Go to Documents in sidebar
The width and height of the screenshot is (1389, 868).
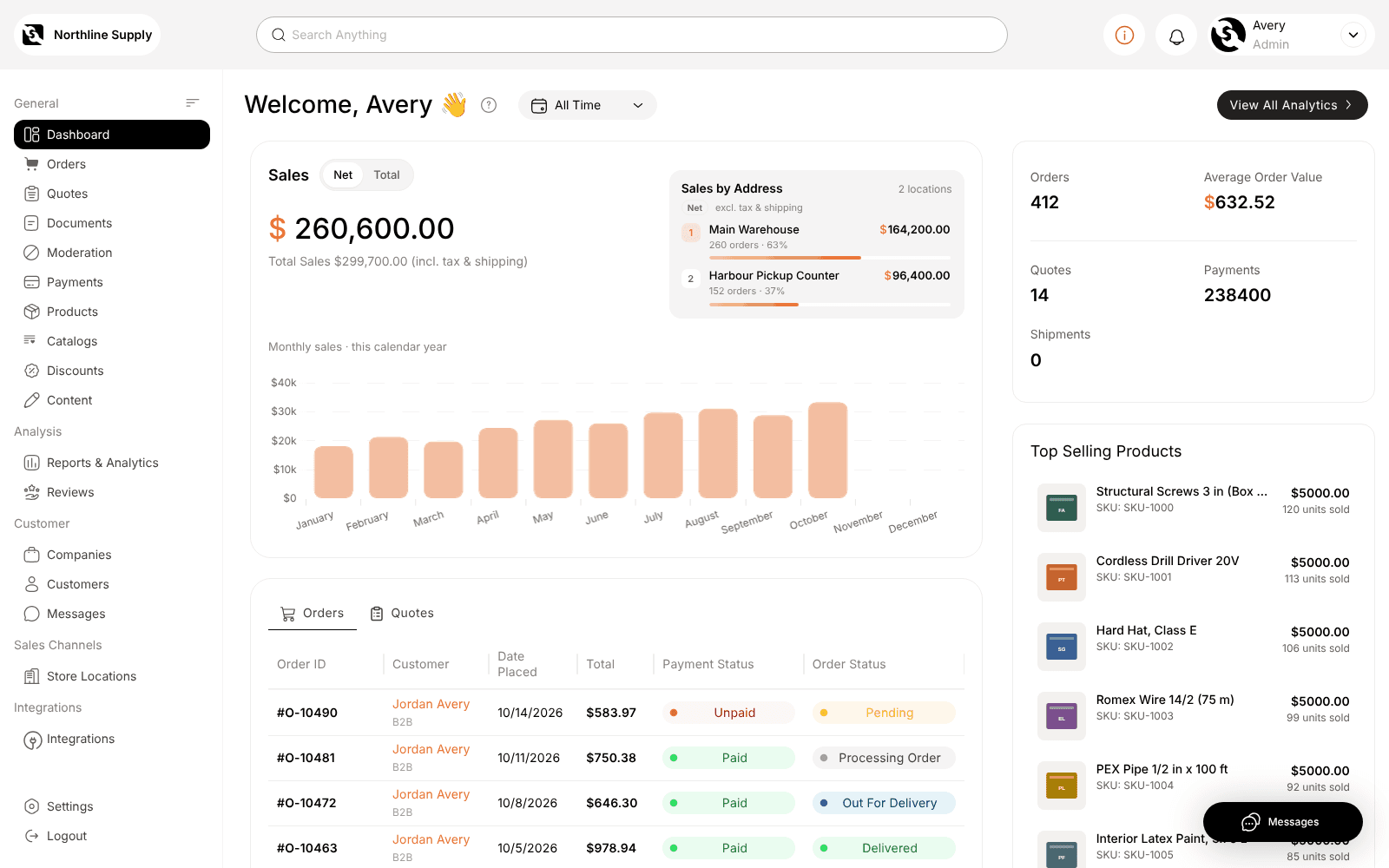tap(112, 223)
